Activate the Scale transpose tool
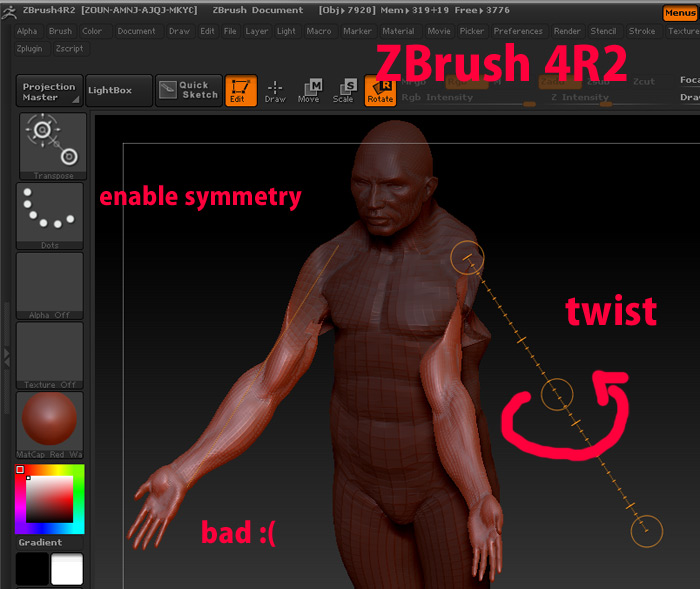This screenshot has height=589, width=700. coord(343,91)
